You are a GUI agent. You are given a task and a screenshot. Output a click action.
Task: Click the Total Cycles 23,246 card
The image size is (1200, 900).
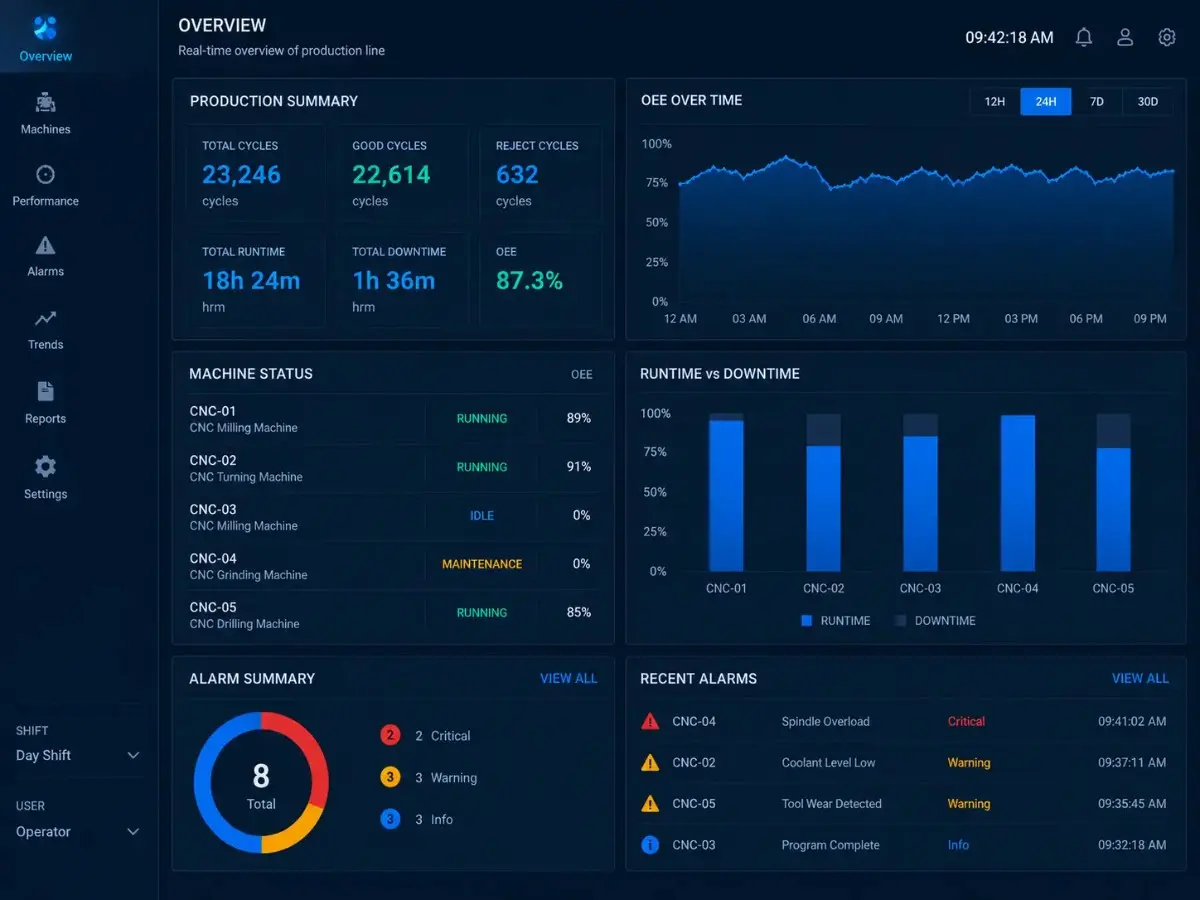(255, 174)
